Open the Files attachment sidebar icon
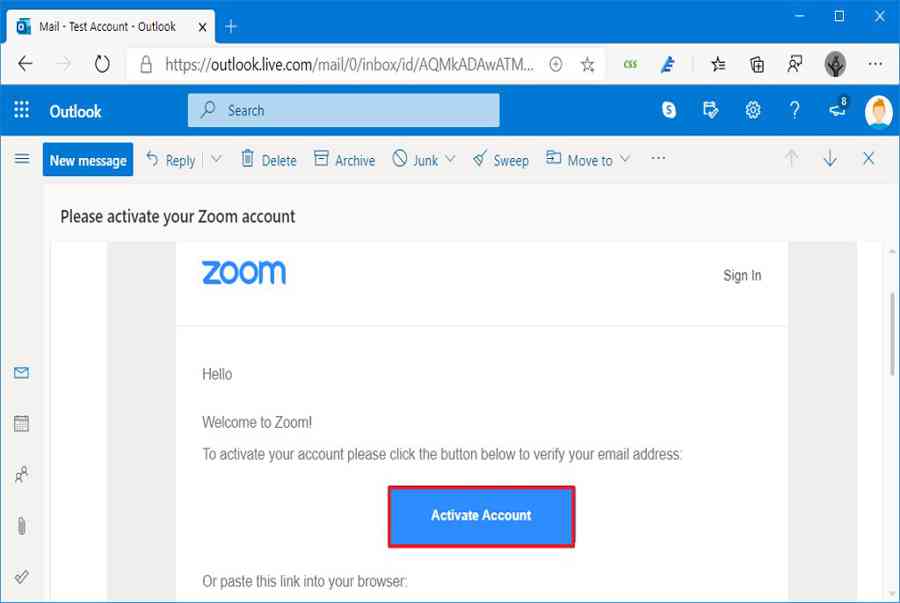Viewport: 900px width, 603px height. pyautogui.click(x=21, y=526)
